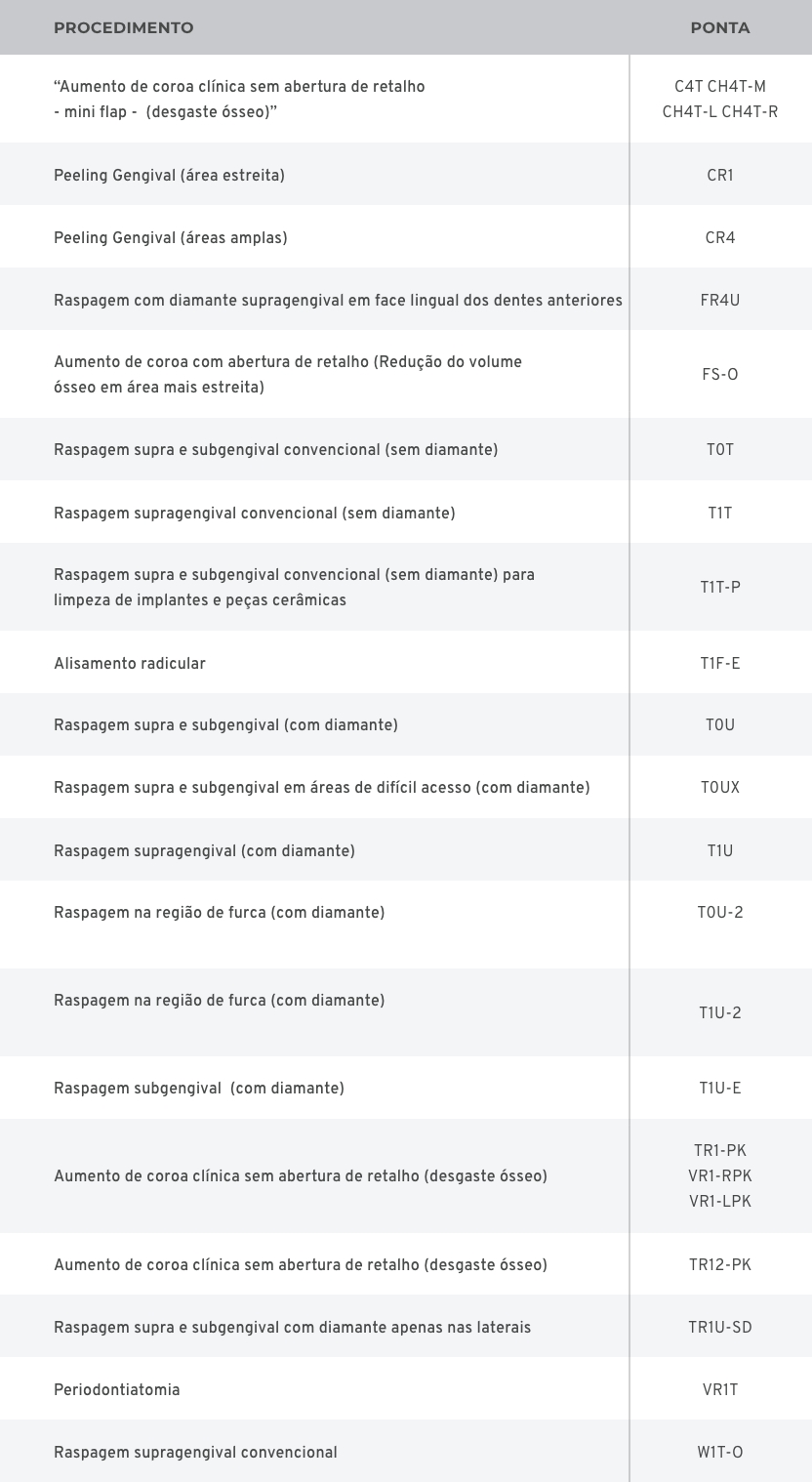Click the PONTA column header

coord(720,27)
